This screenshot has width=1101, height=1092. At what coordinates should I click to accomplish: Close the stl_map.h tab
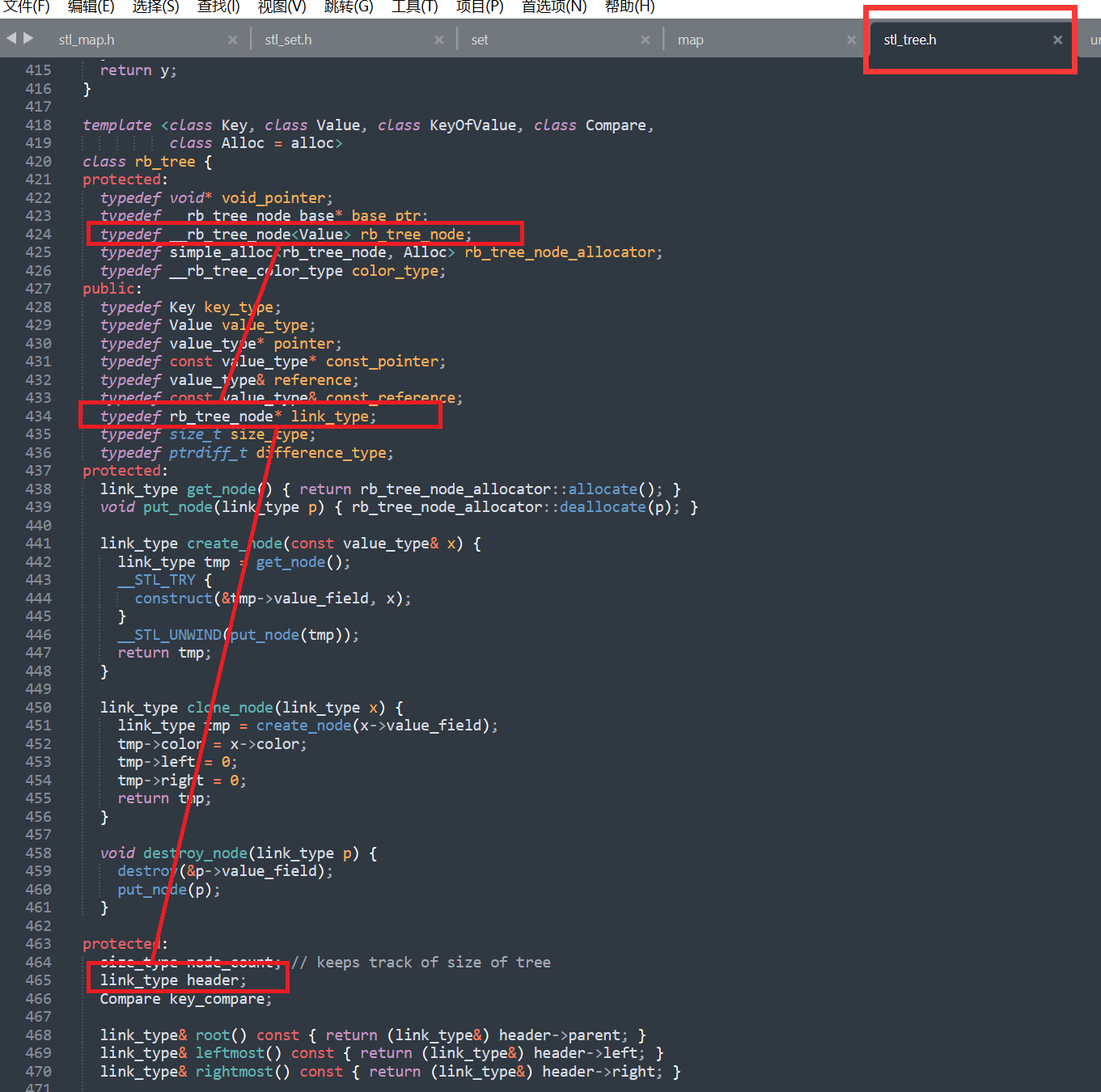pyautogui.click(x=233, y=40)
